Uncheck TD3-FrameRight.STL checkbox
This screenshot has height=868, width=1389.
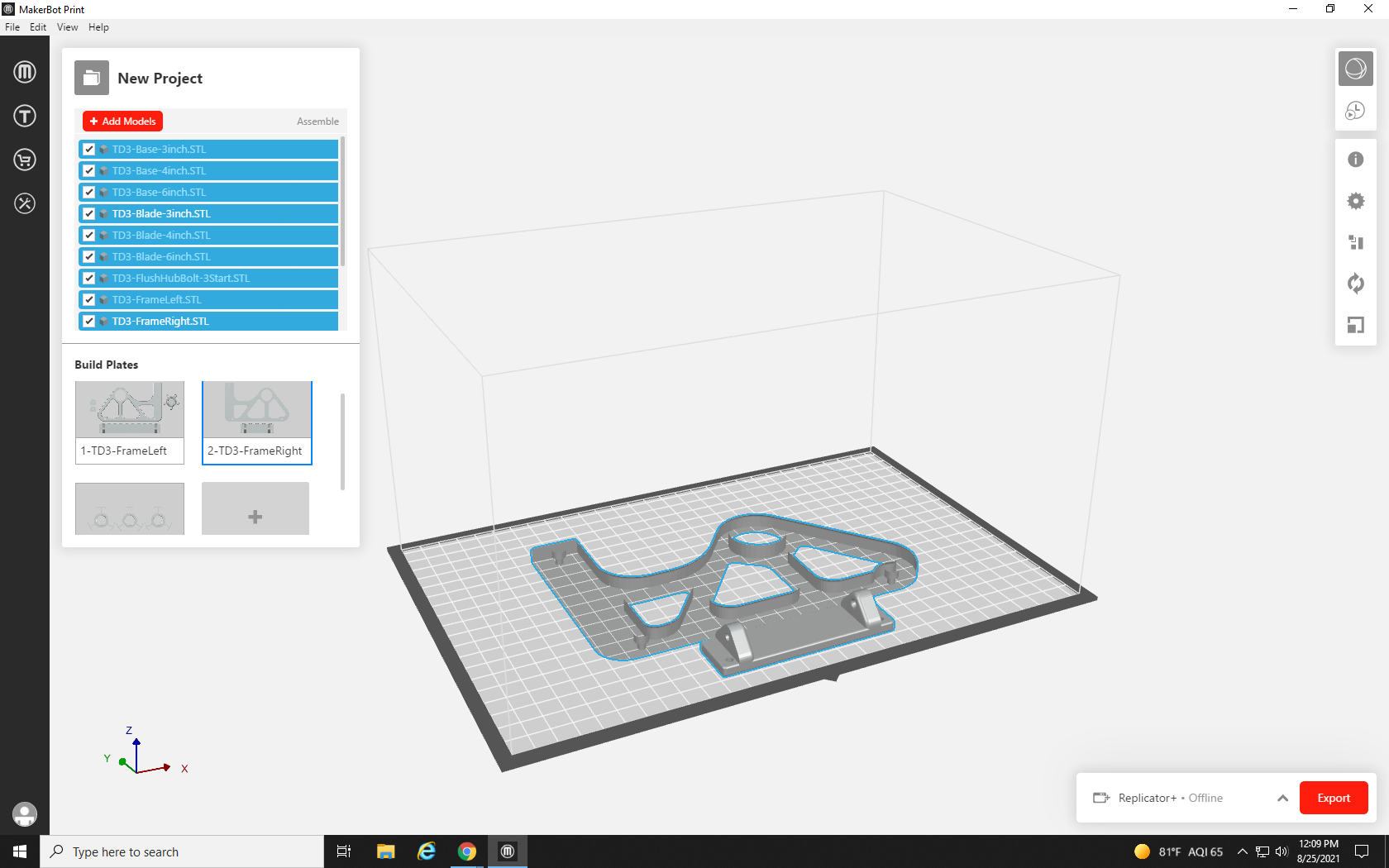tap(89, 322)
